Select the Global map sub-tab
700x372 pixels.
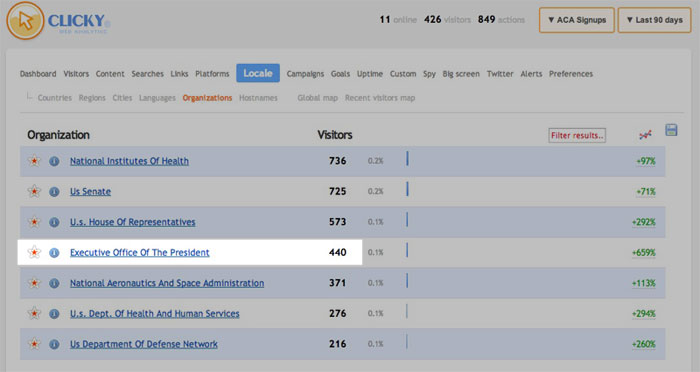pyautogui.click(x=317, y=98)
